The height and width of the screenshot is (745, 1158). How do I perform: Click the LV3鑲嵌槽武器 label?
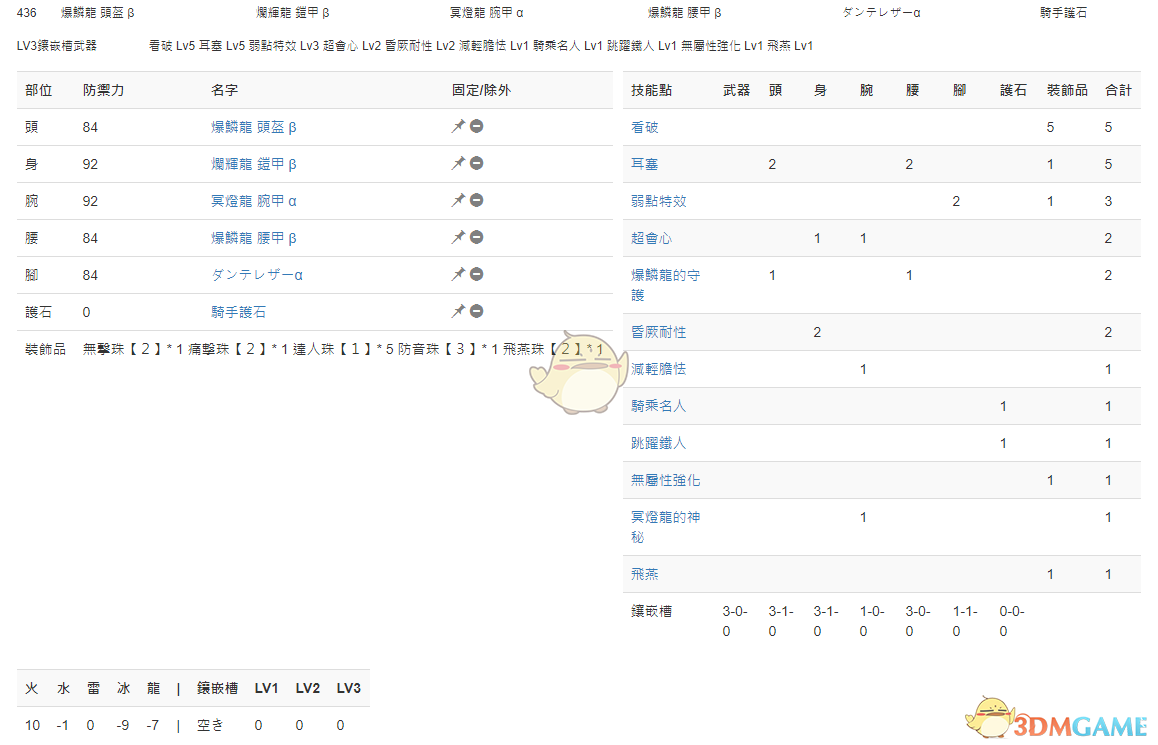pos(57,46)
